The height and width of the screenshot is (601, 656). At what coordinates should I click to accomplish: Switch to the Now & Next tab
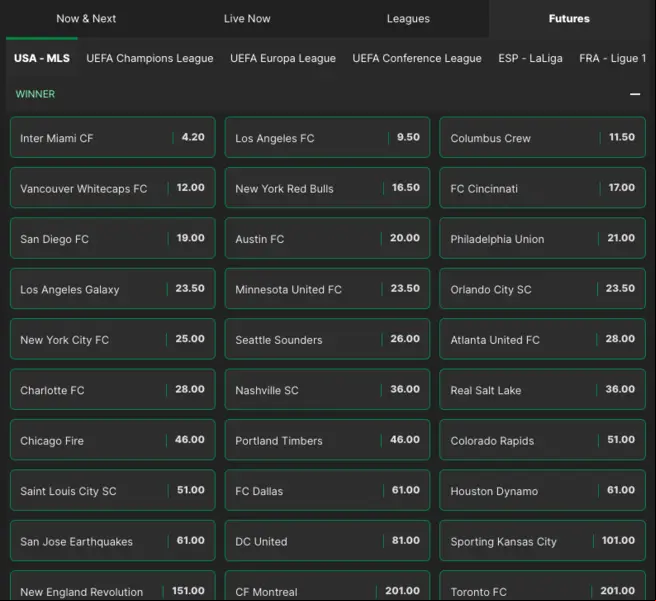pos(86,19)
